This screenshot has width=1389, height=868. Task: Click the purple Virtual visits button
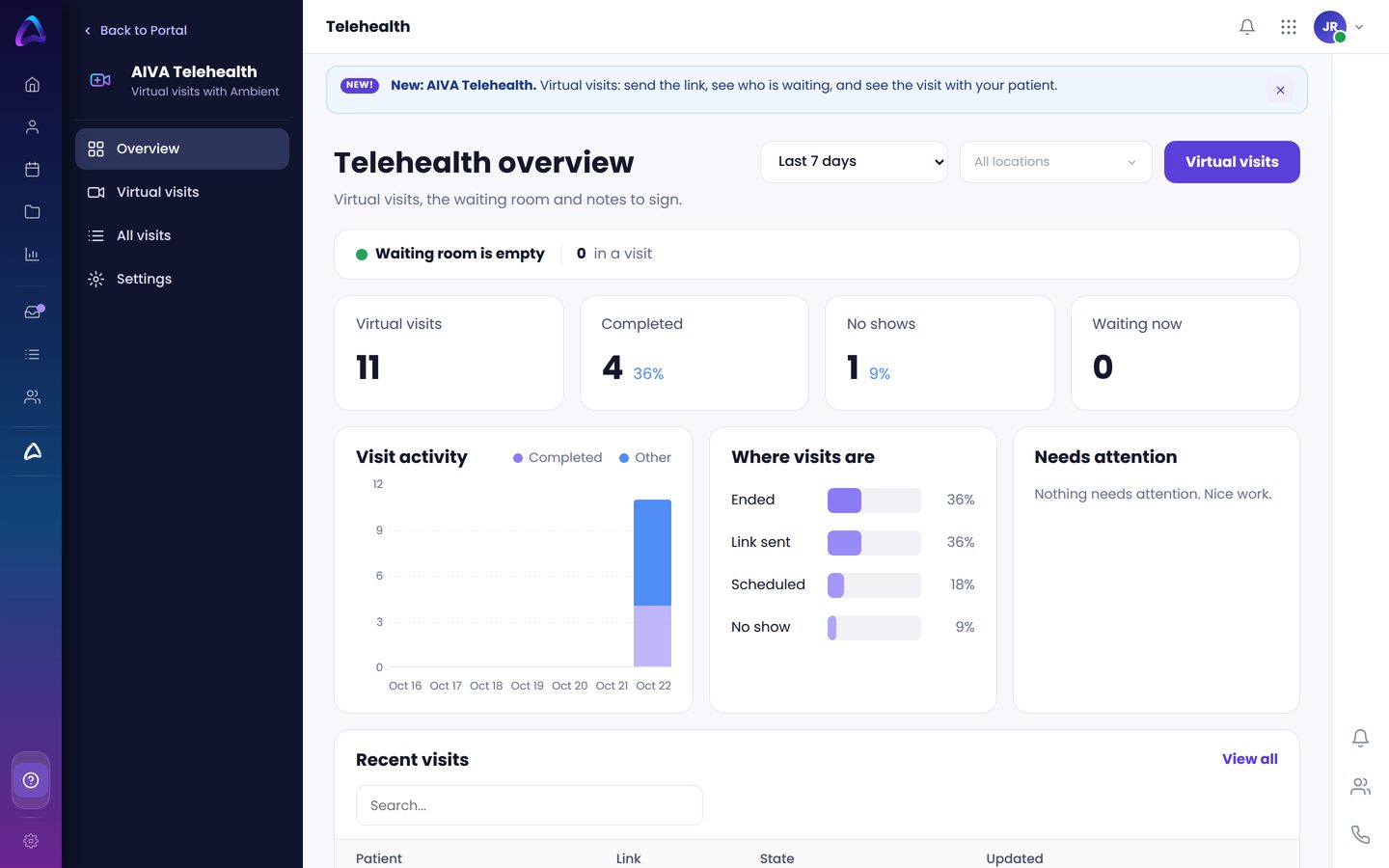(x=1232, y=162)
